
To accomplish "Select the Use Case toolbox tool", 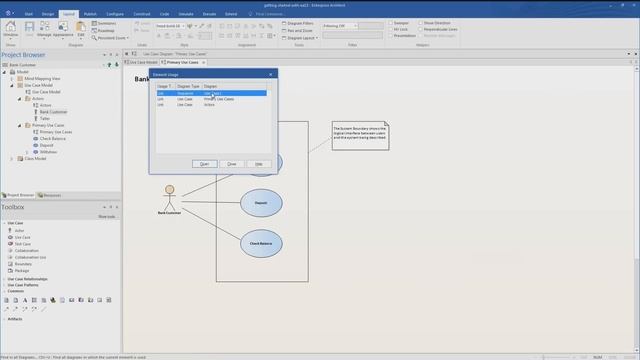I will click(19, 237).
